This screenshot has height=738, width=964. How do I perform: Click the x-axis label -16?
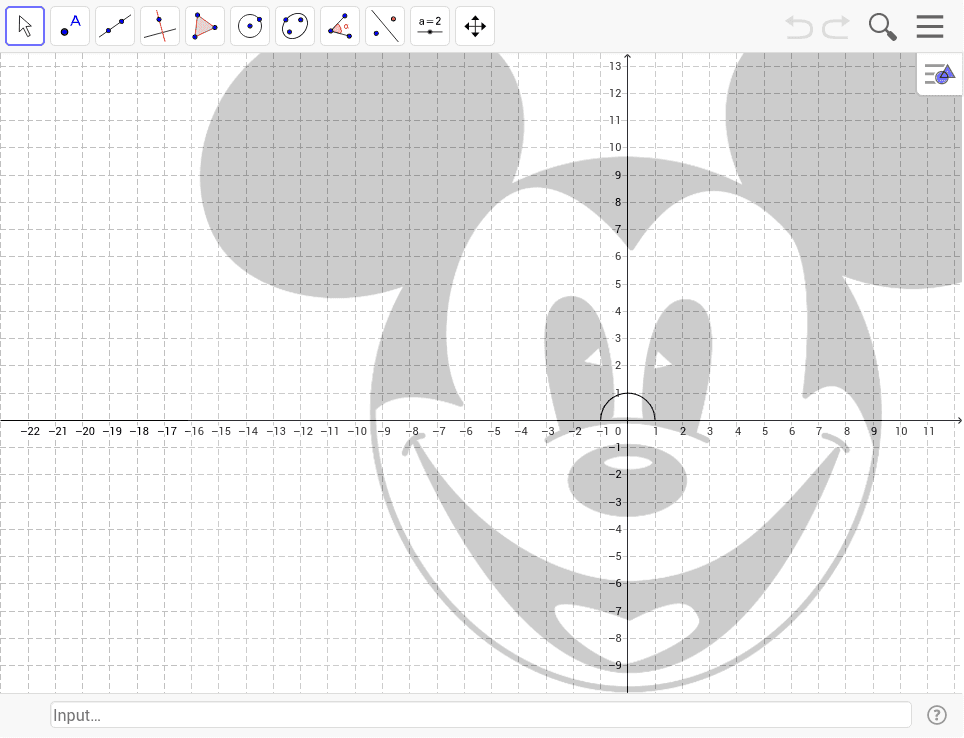click(x=194, y=432)
